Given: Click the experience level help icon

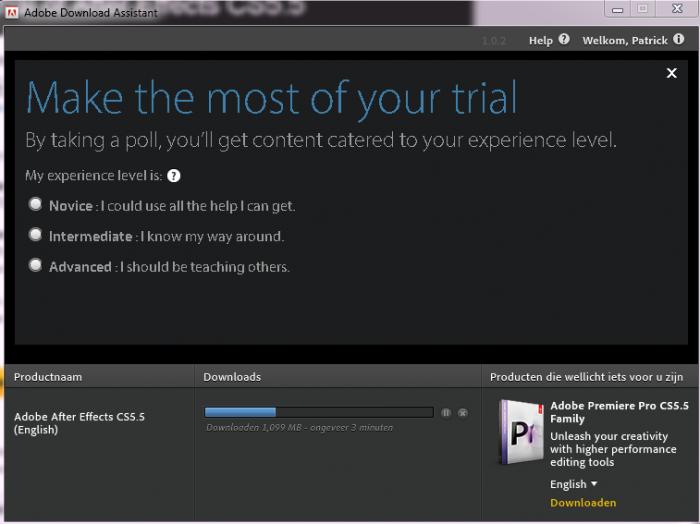Looking at the screenshot, I should pos(174,175).
